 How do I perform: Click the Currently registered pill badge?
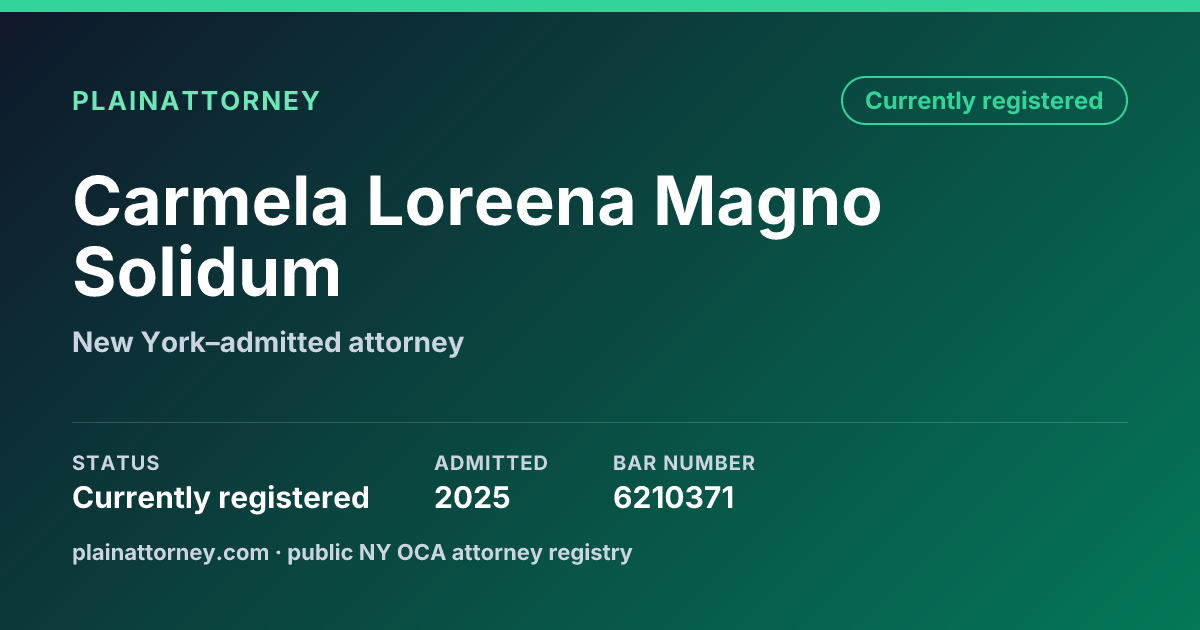pyautogui.click(x=984, y=101)
